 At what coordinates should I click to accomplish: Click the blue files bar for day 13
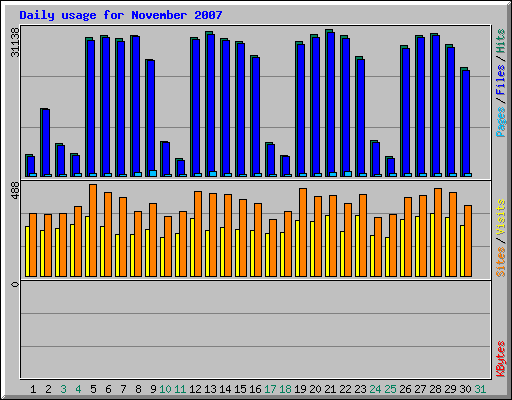(x=211, y=105)
